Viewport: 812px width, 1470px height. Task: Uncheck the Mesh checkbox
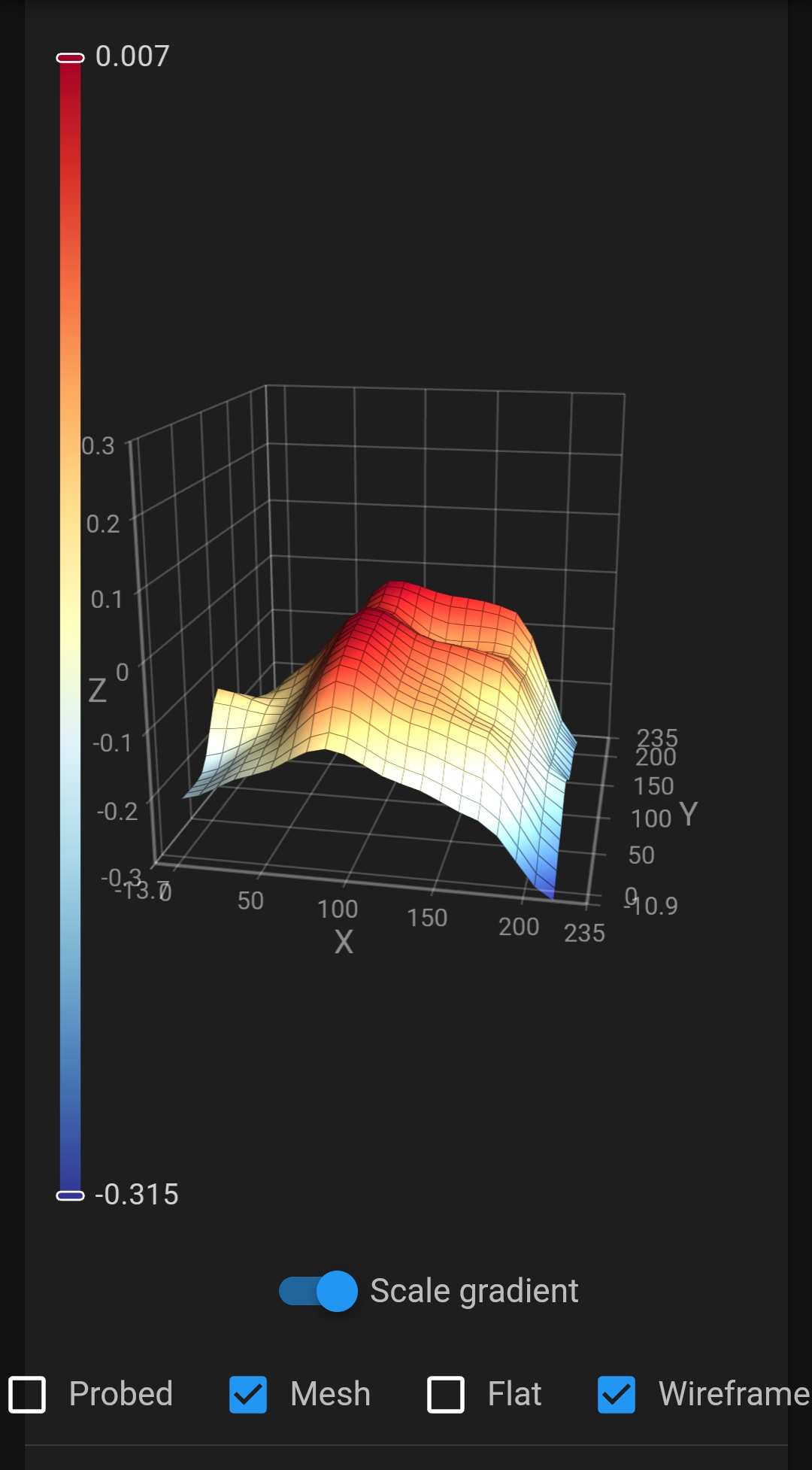pyautogui.click(x=248, y=1394)
